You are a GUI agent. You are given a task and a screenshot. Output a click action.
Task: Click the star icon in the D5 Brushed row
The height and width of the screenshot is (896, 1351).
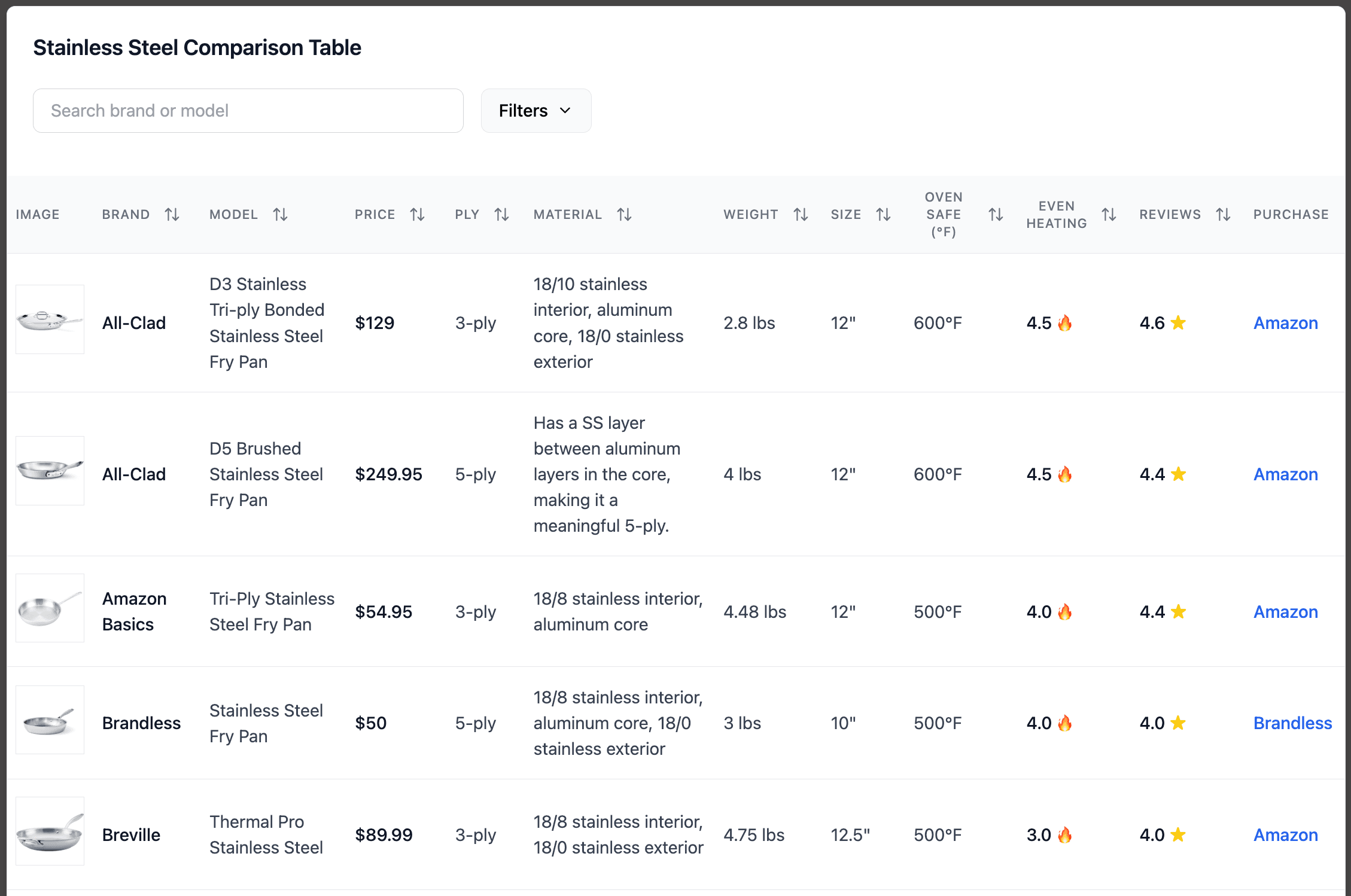click(x=1178, y=474)
